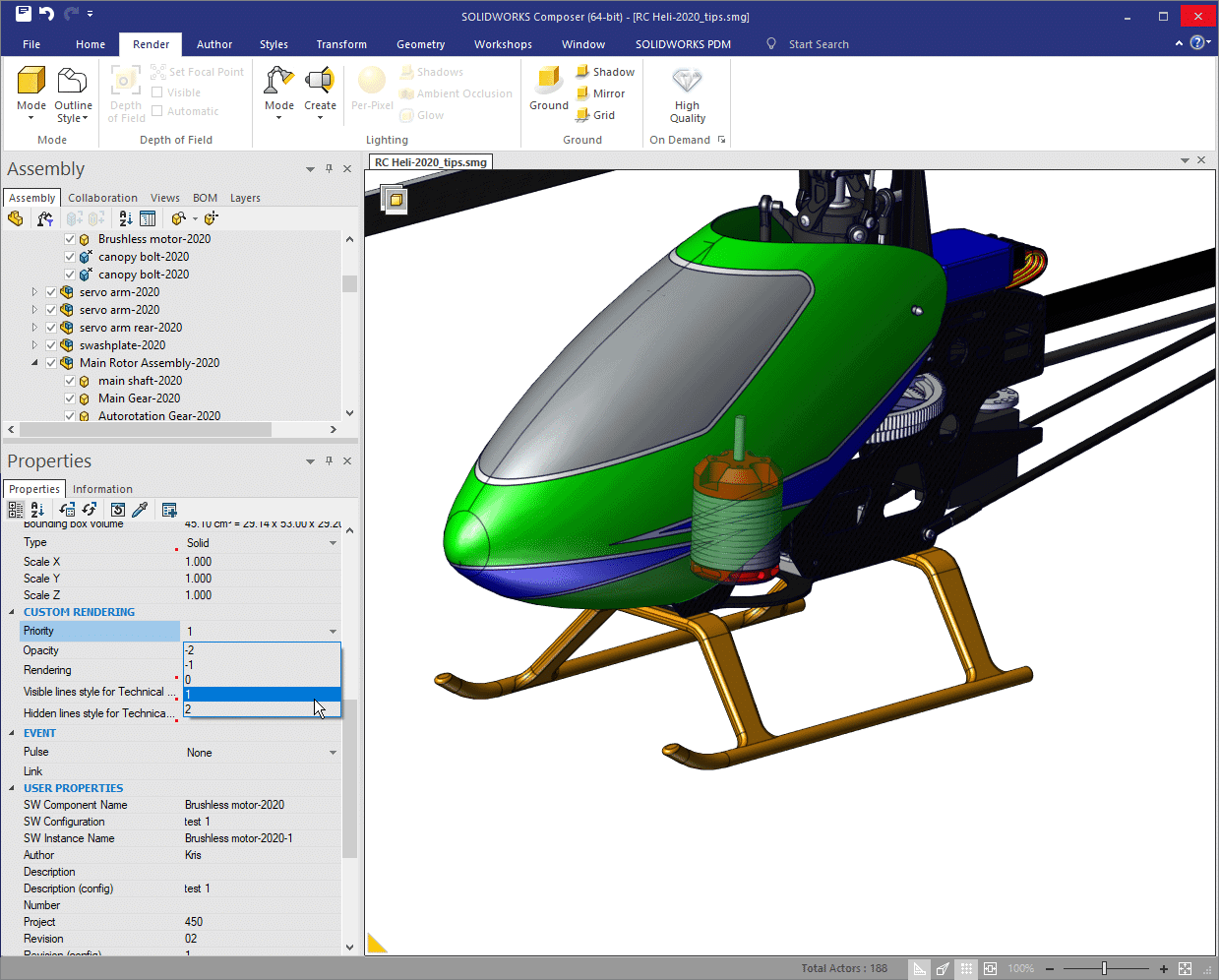Viewport: 1219px width, 980px height.
Task: Open the Geometry ribbon tab
Action: [420, 44]
